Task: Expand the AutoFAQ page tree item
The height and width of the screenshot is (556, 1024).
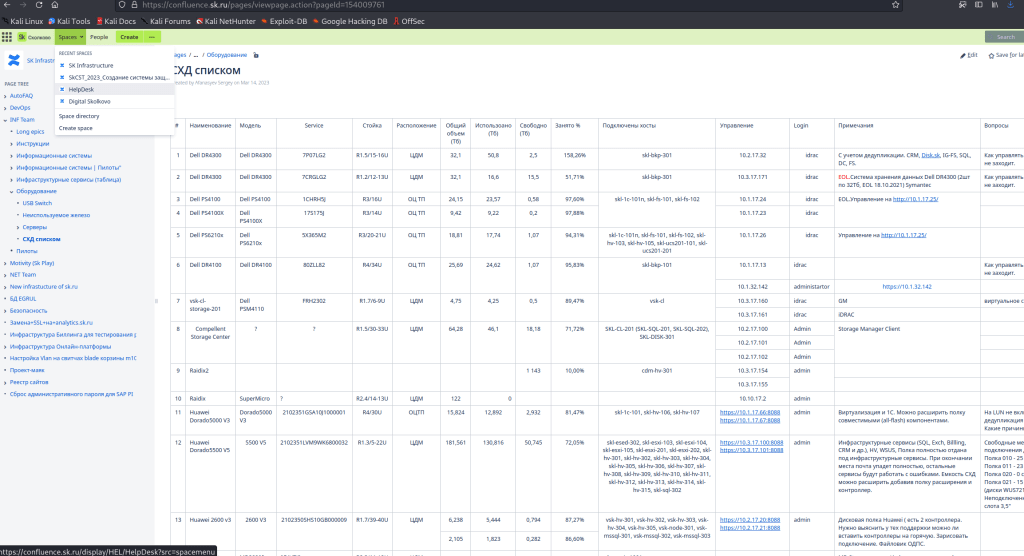Action: pyautogui.click(x=5, y=95)
